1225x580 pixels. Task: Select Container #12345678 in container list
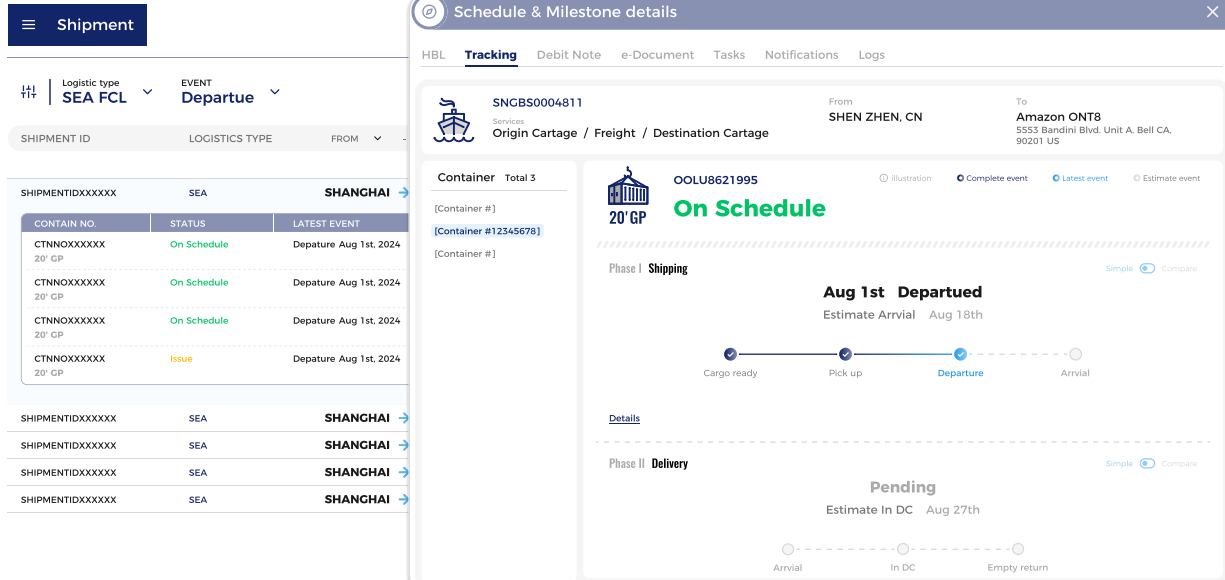click(x=487, y=231)
